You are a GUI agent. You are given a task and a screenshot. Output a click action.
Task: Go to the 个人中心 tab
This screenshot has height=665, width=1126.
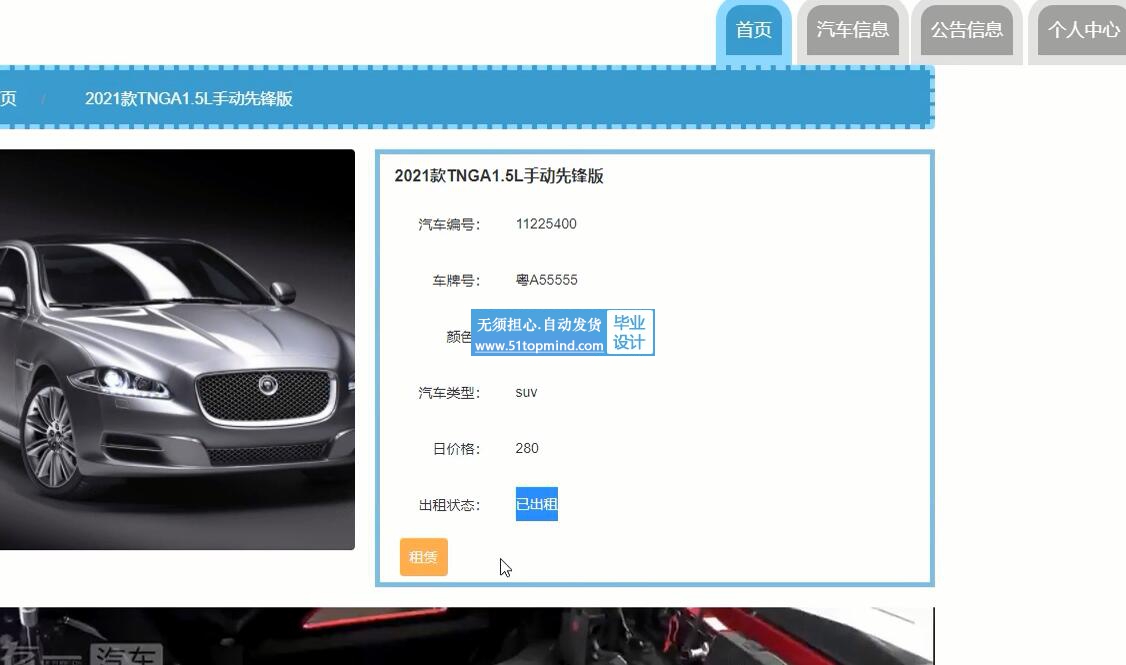pyautogui.click(x=1081, y=30)
